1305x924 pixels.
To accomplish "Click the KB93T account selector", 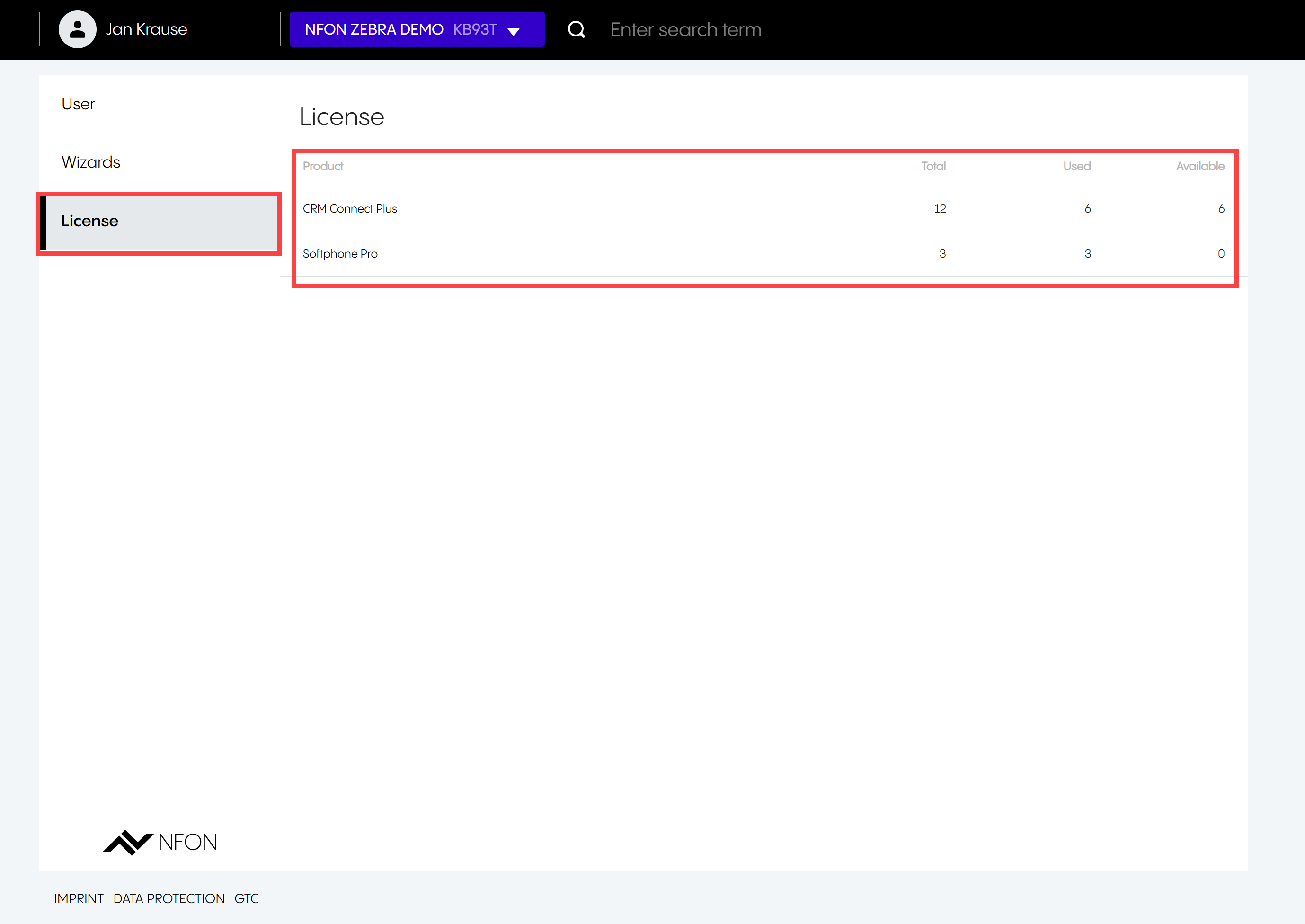I will click(x=474, y=30).
